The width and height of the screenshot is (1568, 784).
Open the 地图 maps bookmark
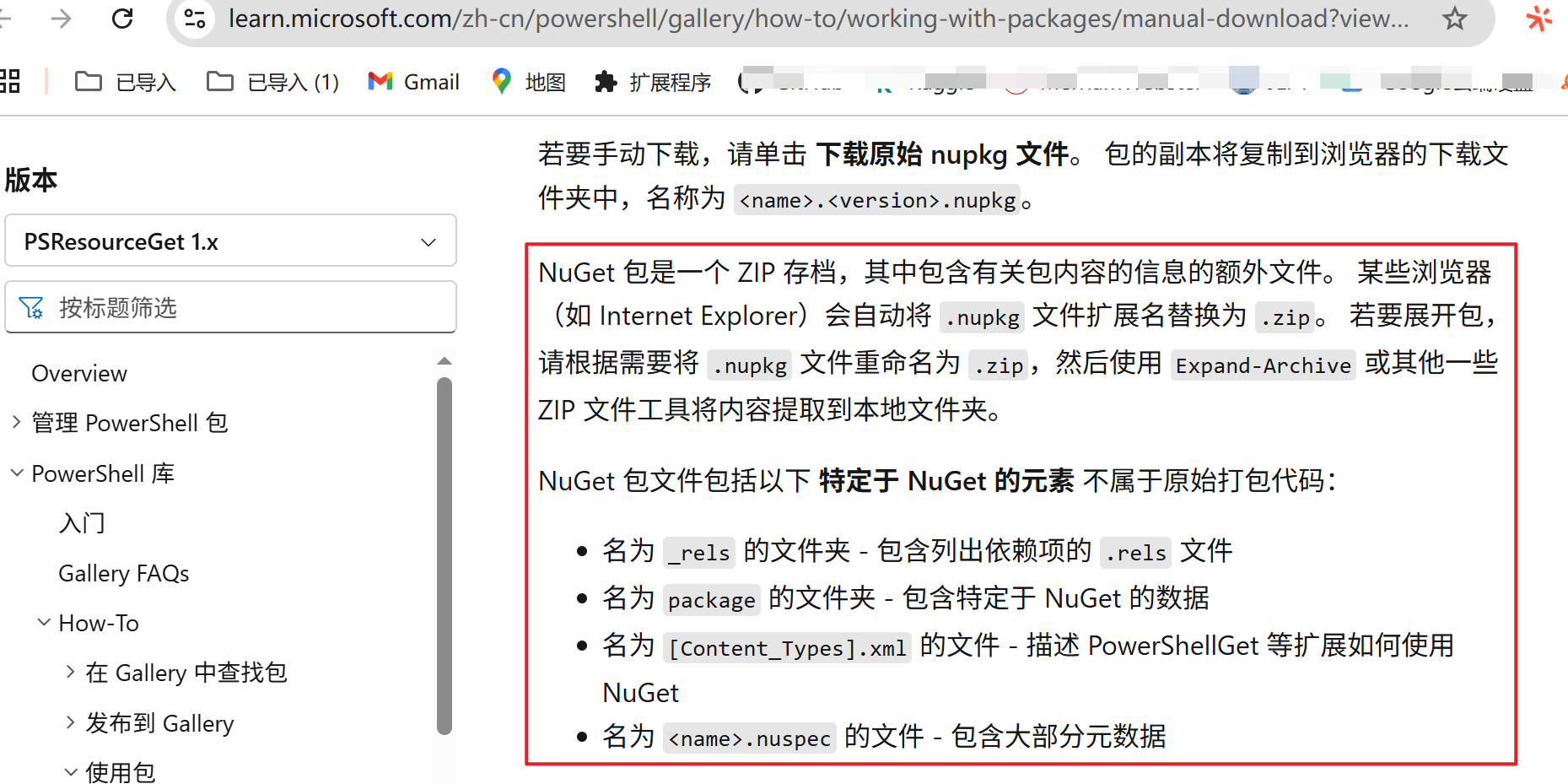pos(528,82)
